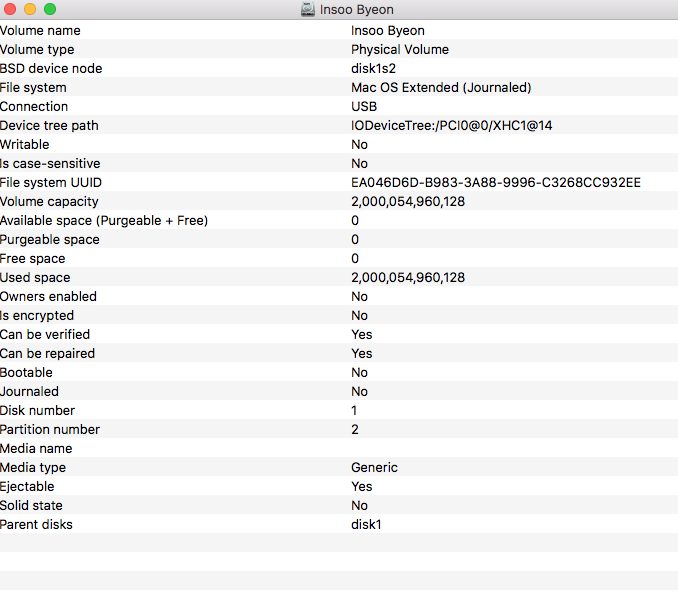Minimize the Insoo Byeon info window
This screenshot has height=596, width=678.
[30, 9]
